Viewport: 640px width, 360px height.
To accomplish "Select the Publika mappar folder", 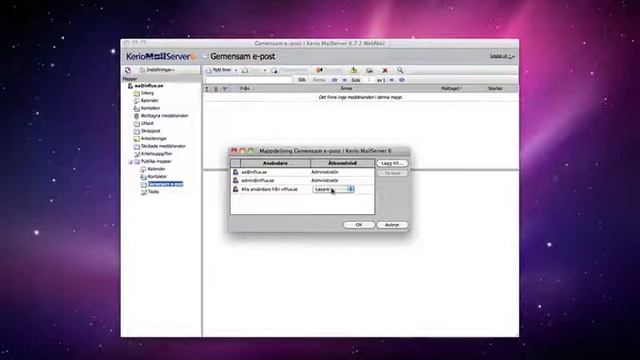I will pos(156,162).
